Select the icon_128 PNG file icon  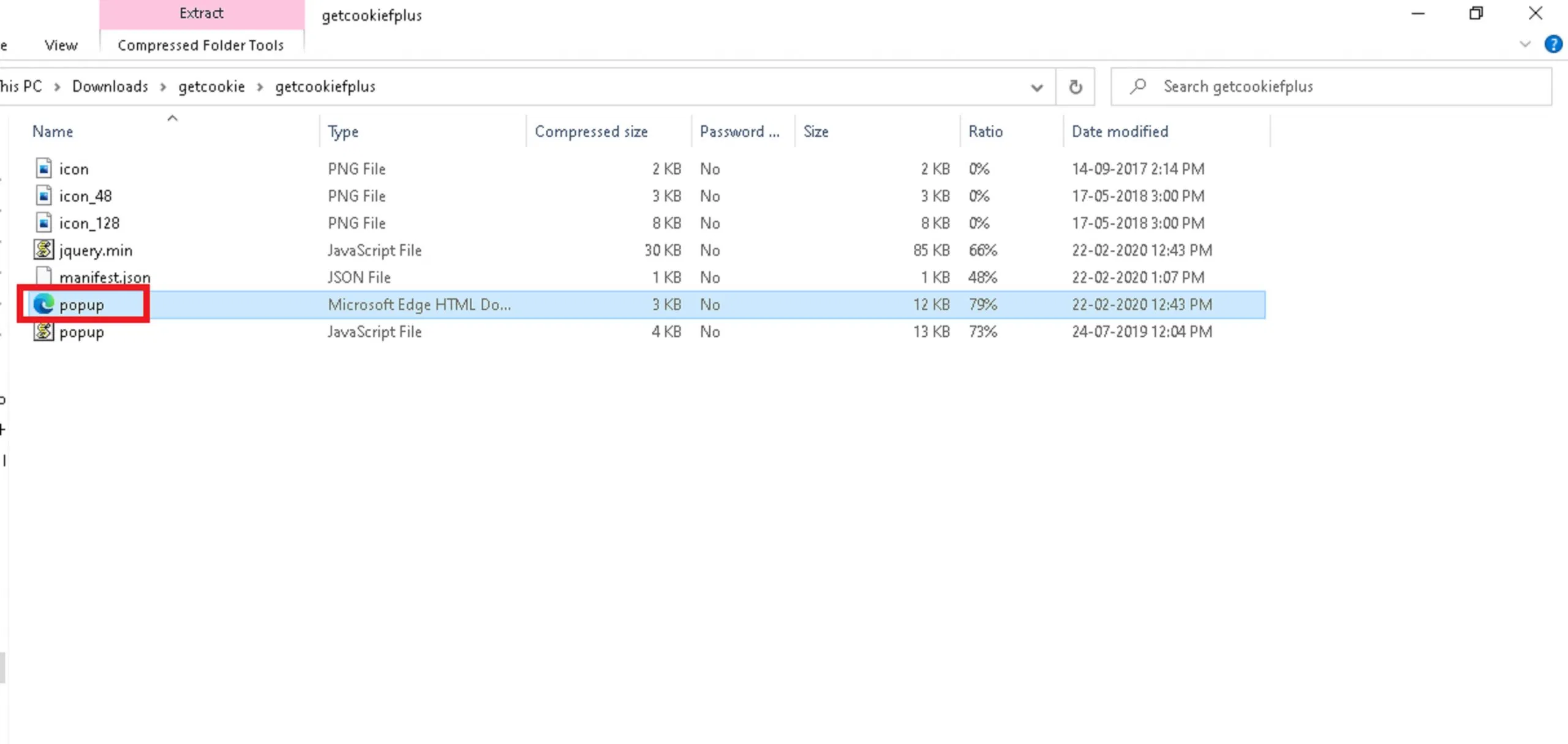click(x=43, y=223)
